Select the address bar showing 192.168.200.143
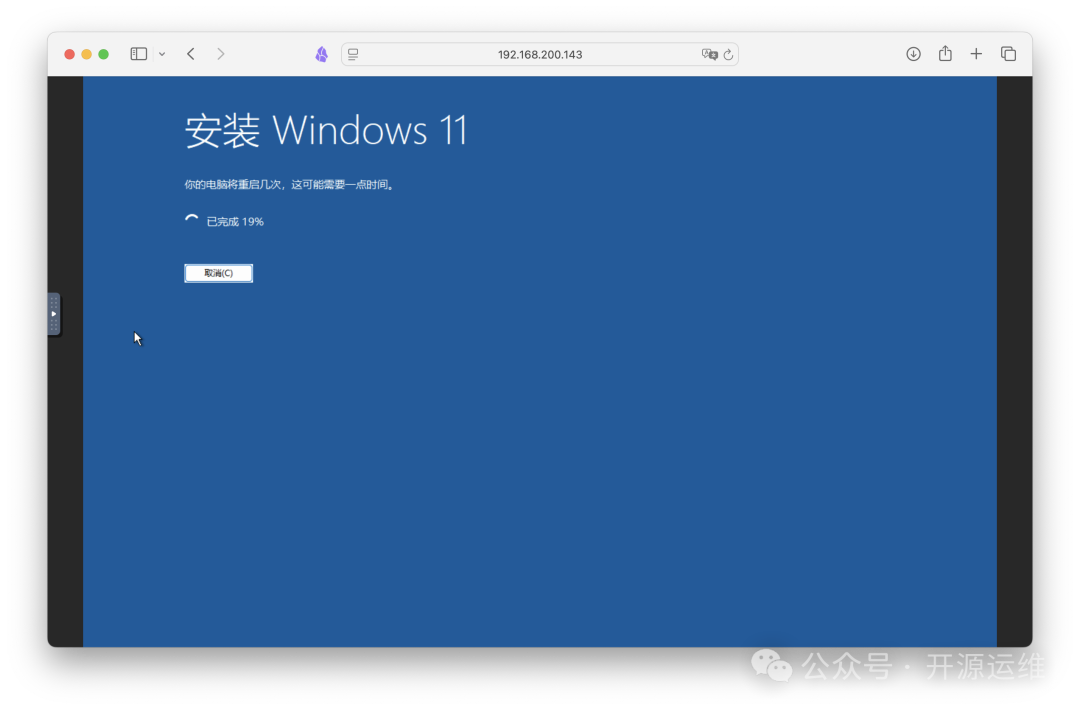 (x=540, y=54)
